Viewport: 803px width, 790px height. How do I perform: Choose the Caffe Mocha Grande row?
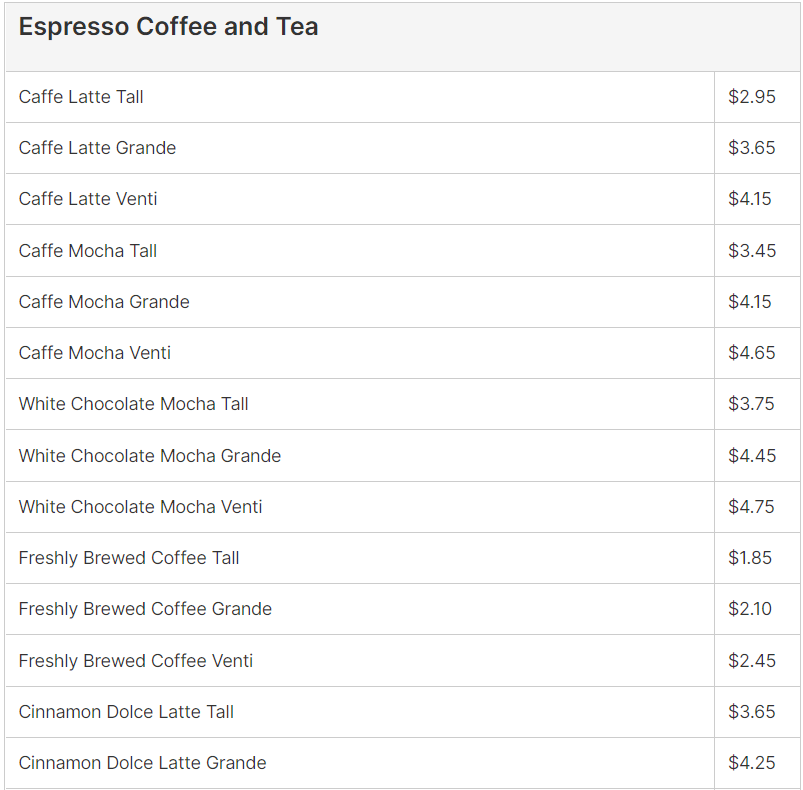tap(104, 302)
